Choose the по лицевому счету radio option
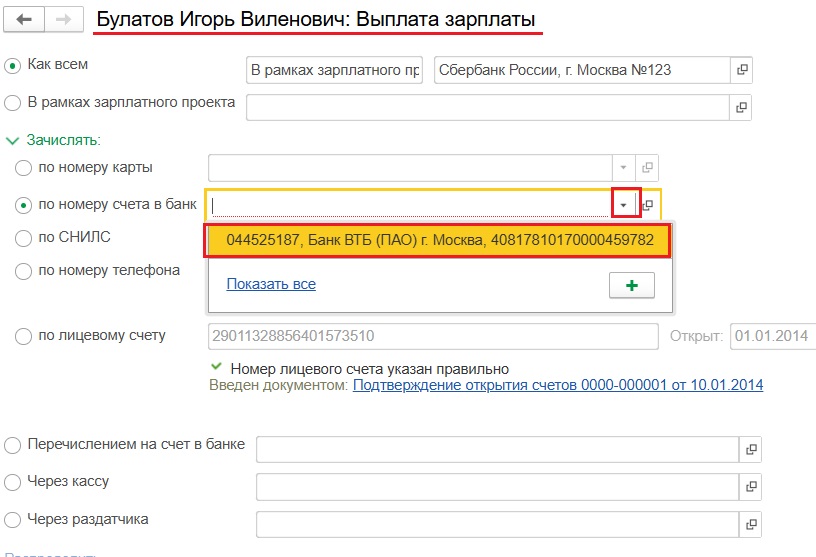Image resolution: width=816 pixels, height=557 pixels. 24,337
